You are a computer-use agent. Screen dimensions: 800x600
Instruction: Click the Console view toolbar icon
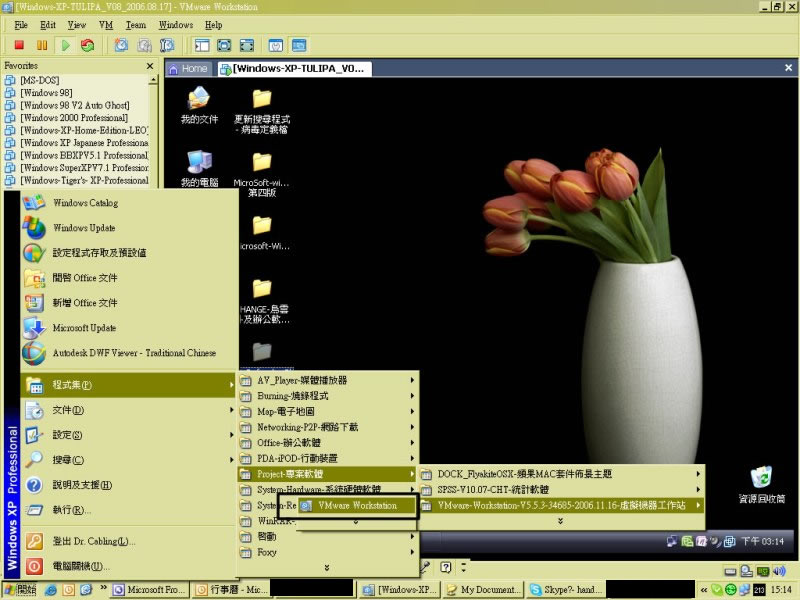(x=299, y=45)
